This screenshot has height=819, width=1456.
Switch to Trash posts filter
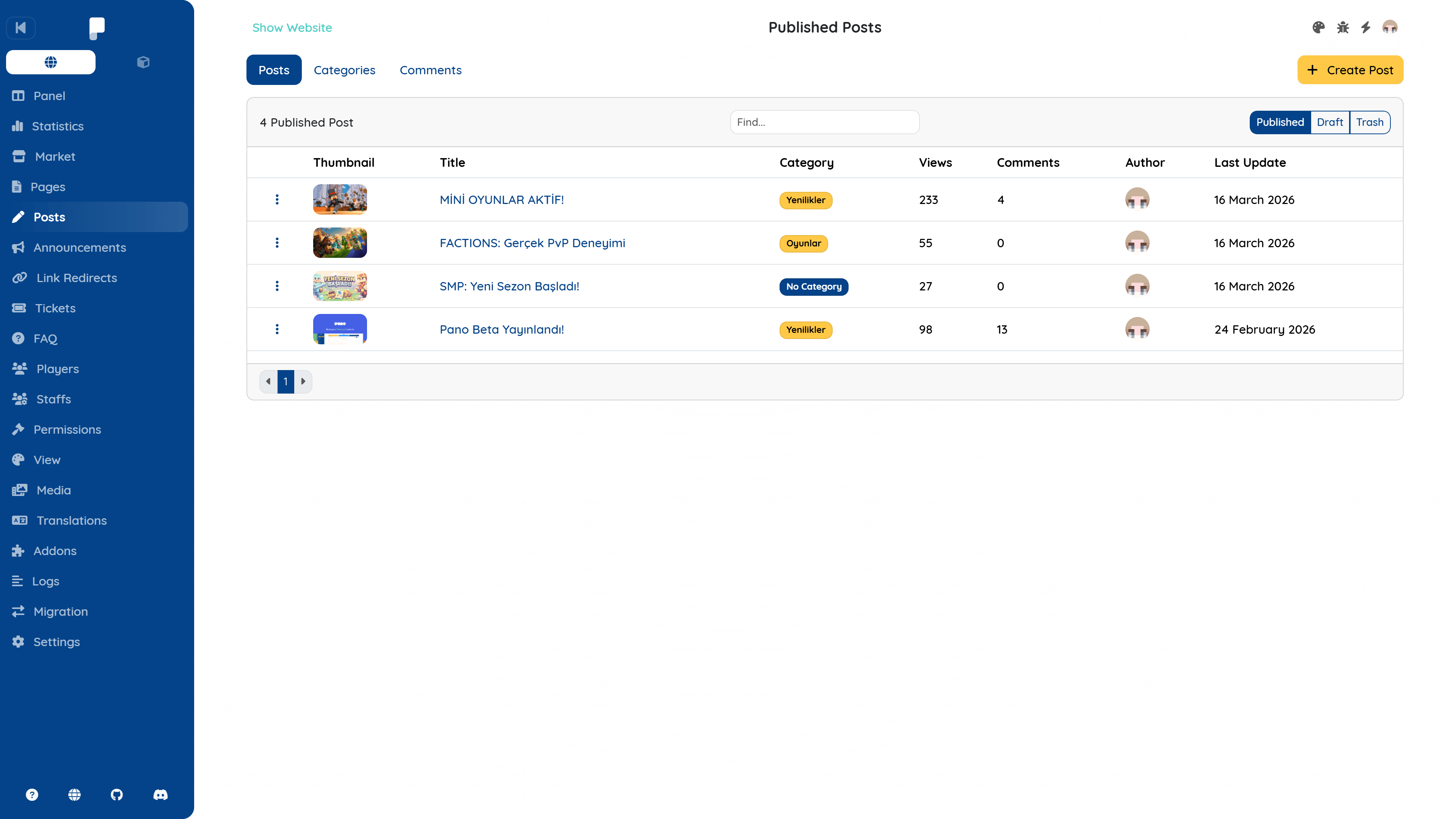point(1370,122)
